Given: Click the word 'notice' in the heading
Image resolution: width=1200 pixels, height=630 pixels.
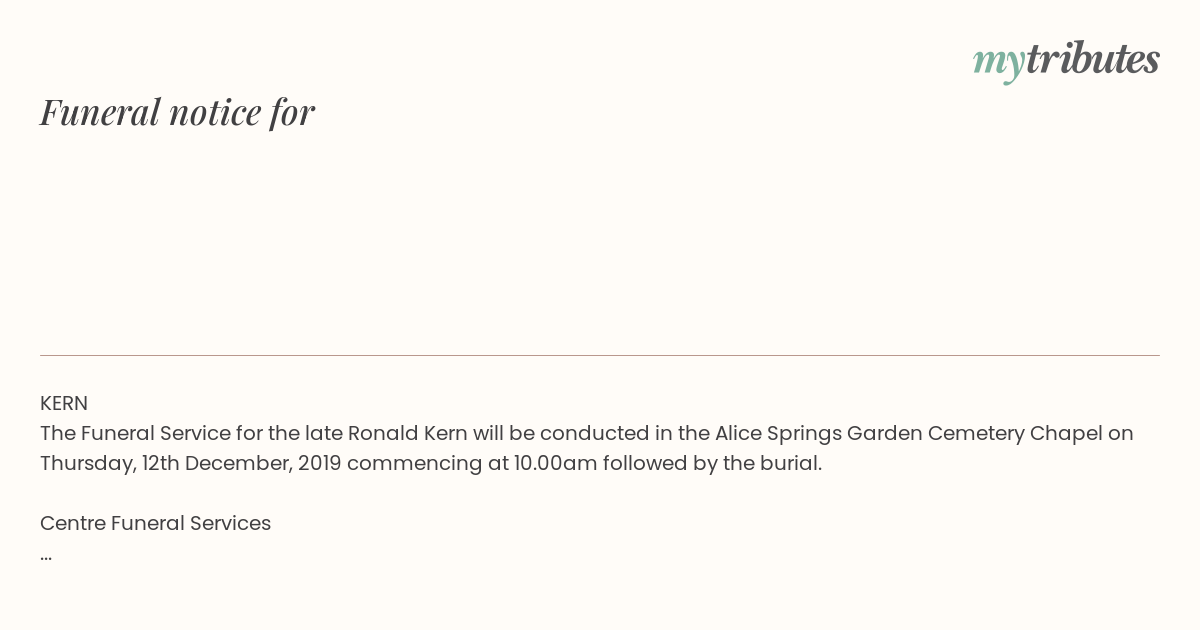Looking at the screenshot, I should [215, 113].
